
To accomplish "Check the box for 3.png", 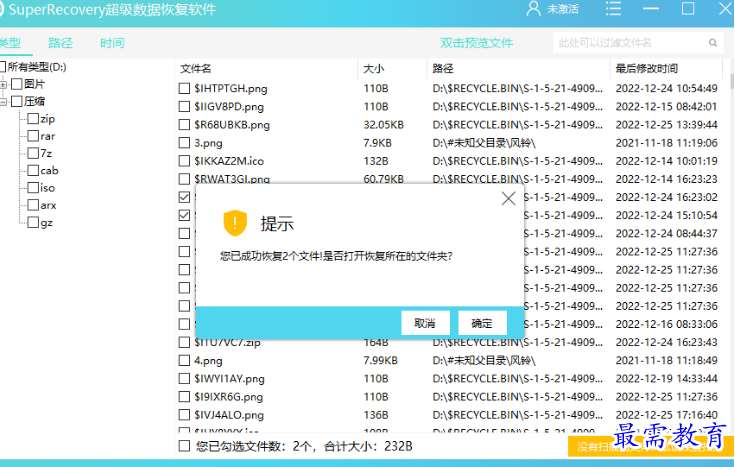I will pos(184,143).
